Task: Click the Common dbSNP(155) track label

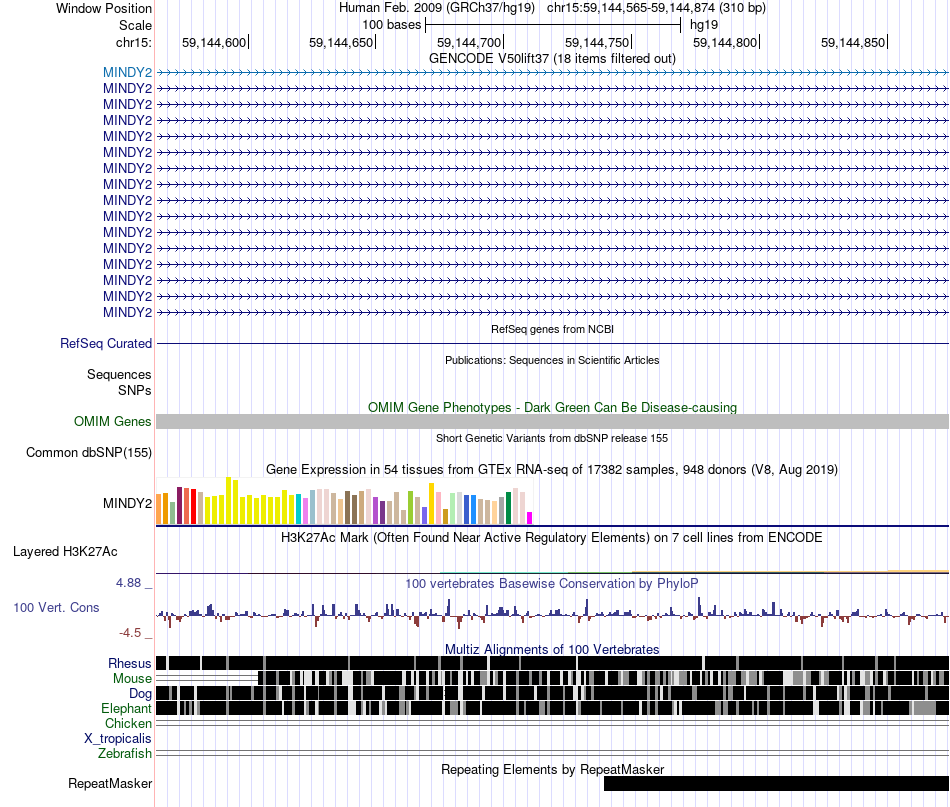Action: pos(89,453)
